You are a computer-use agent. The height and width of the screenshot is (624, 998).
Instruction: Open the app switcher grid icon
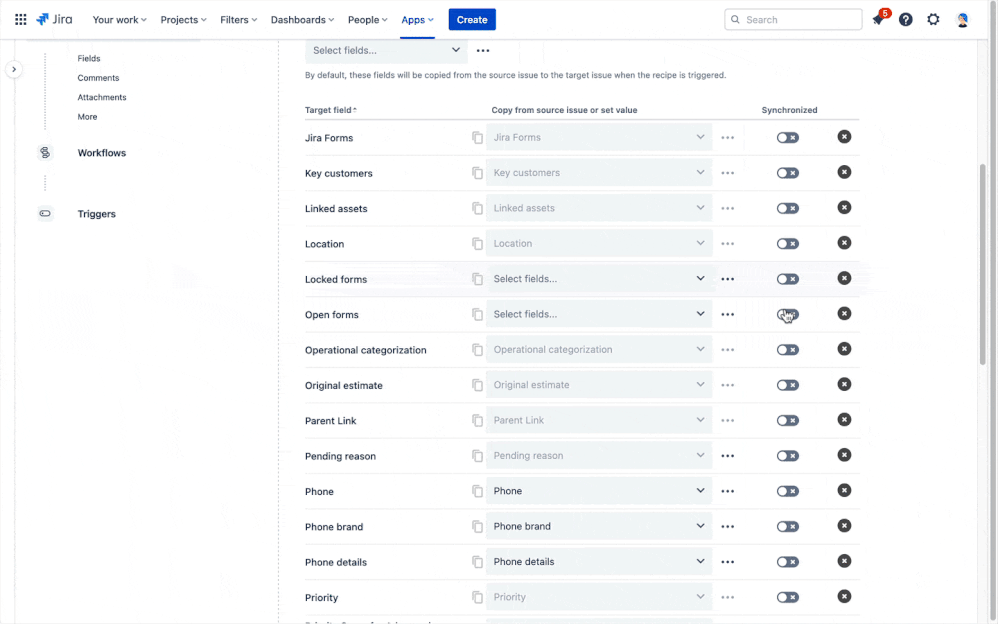(x=20, y=19)
